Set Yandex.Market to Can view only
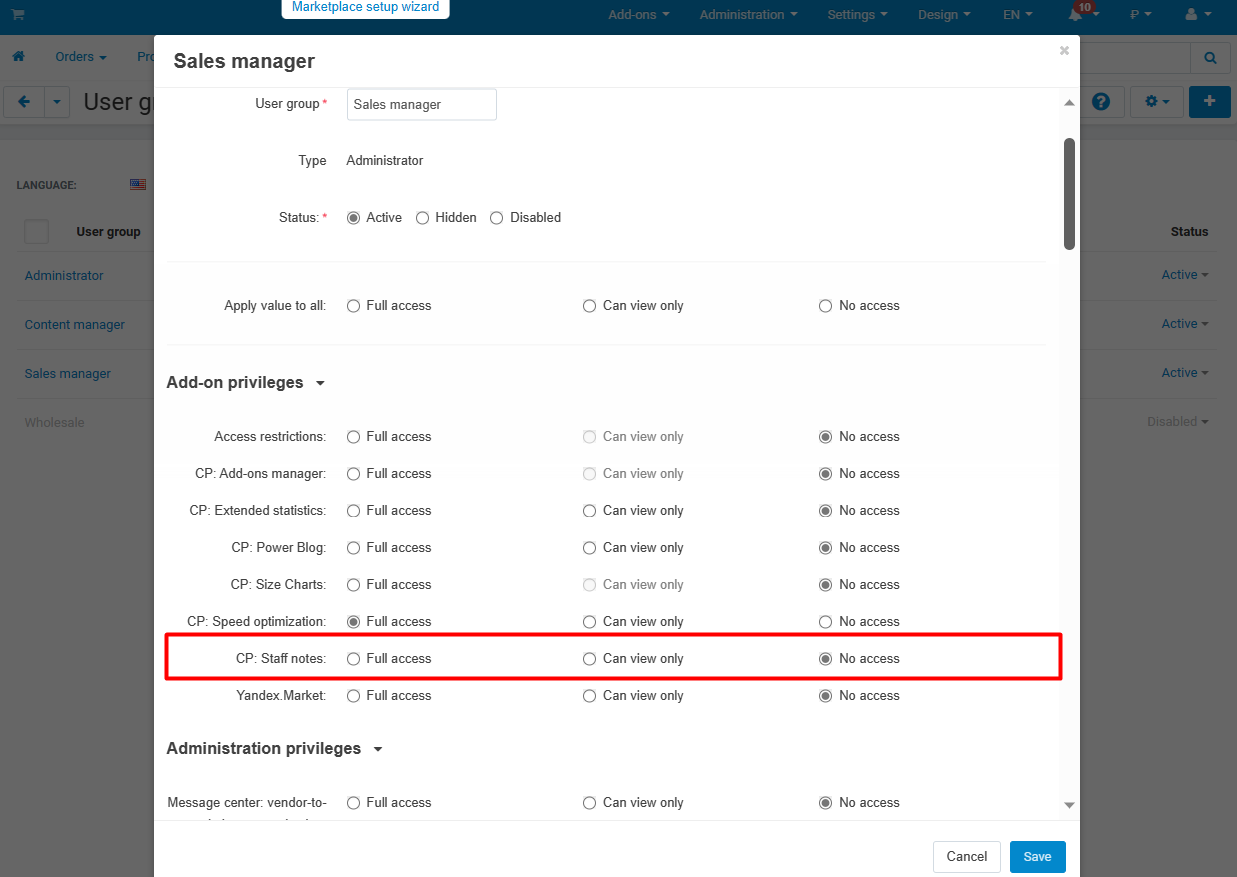This screenshot has height=877, width=1237. (x=589, y=696)
